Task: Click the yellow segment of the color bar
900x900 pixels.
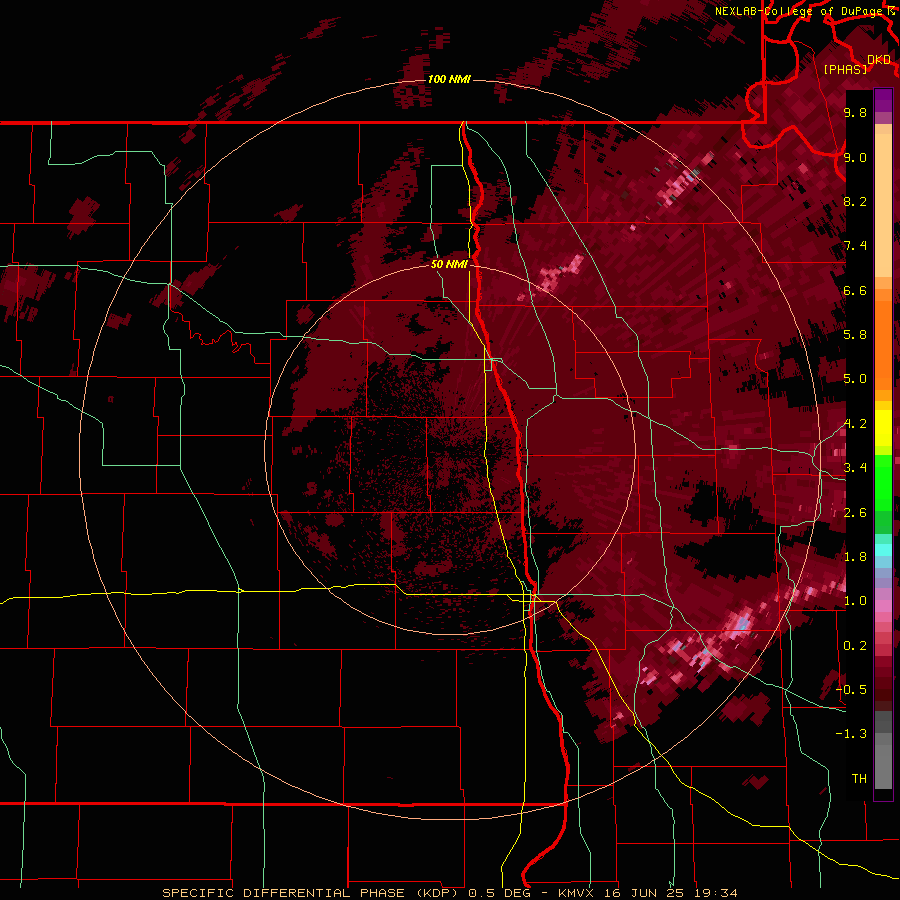Action: click(883, 428)
